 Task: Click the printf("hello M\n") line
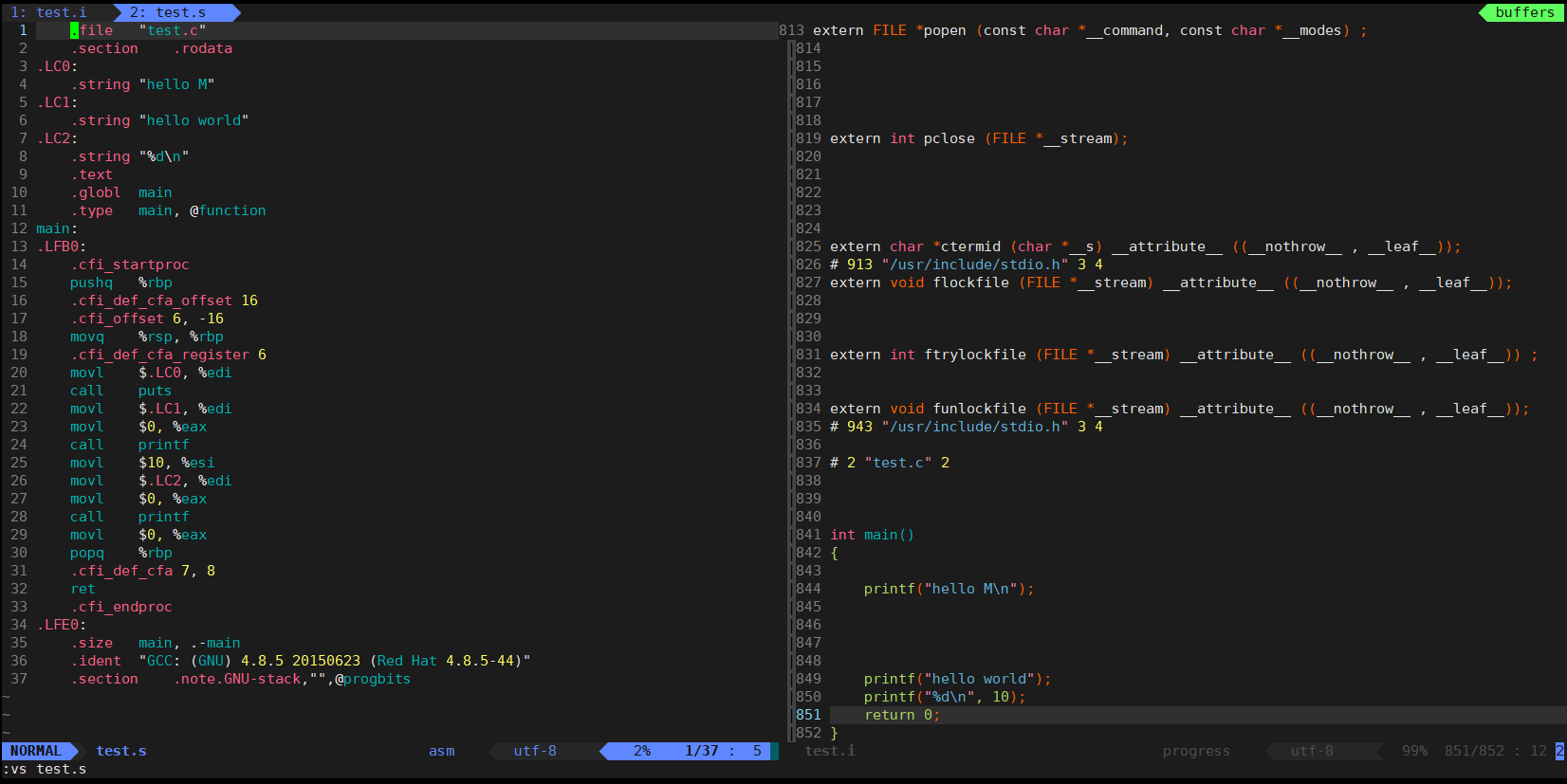click(949, 589)
